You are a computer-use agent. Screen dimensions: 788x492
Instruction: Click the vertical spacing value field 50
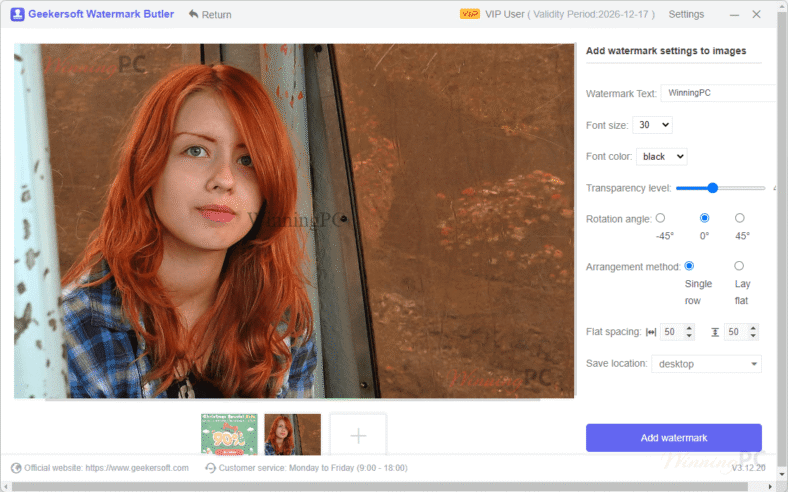[735, 332]
